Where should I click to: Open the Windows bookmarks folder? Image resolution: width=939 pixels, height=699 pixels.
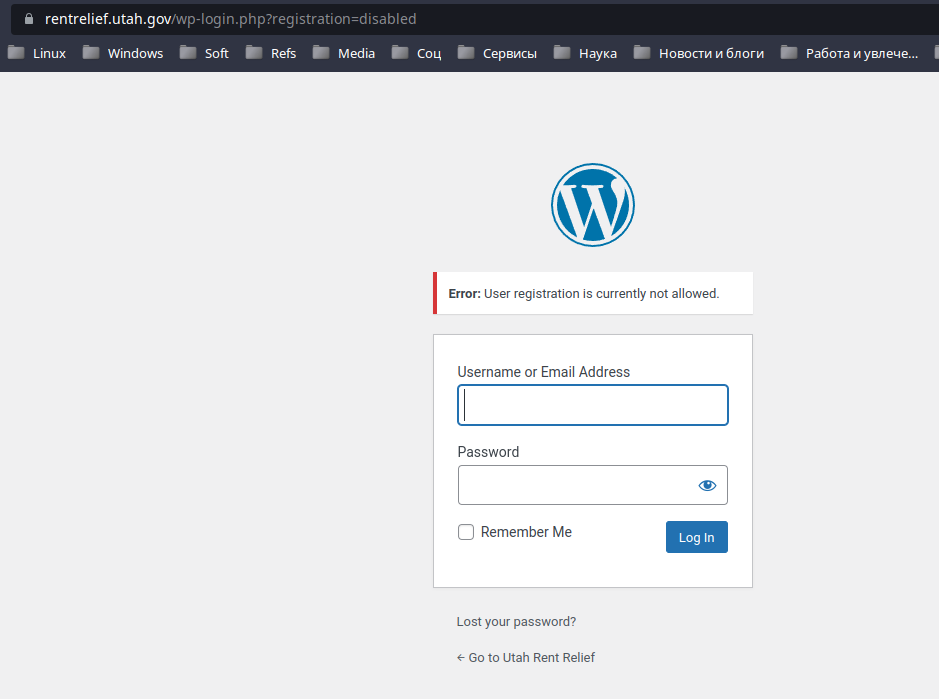coord(123,53)
